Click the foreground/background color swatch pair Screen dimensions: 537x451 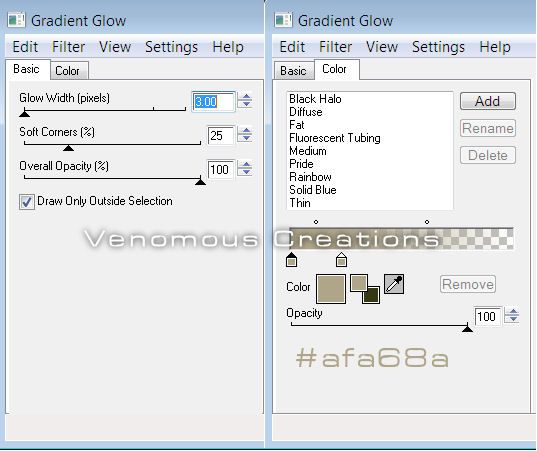(365, 289)
